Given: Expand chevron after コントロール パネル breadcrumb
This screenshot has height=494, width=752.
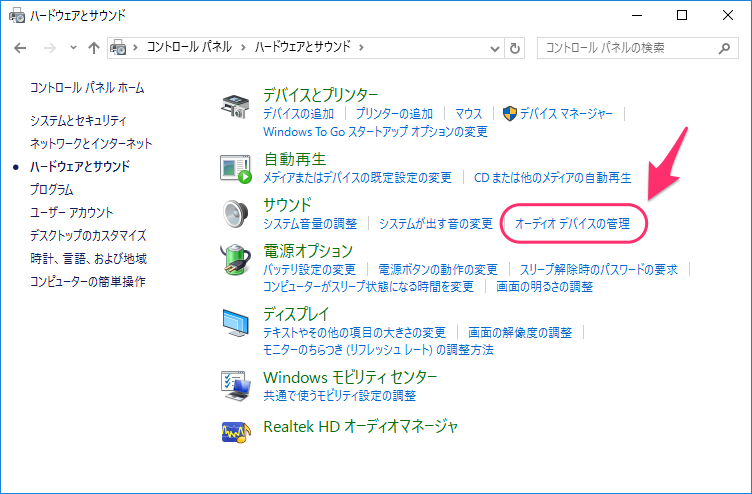Looking at the screenshot, I should click(x=244, y=47).
